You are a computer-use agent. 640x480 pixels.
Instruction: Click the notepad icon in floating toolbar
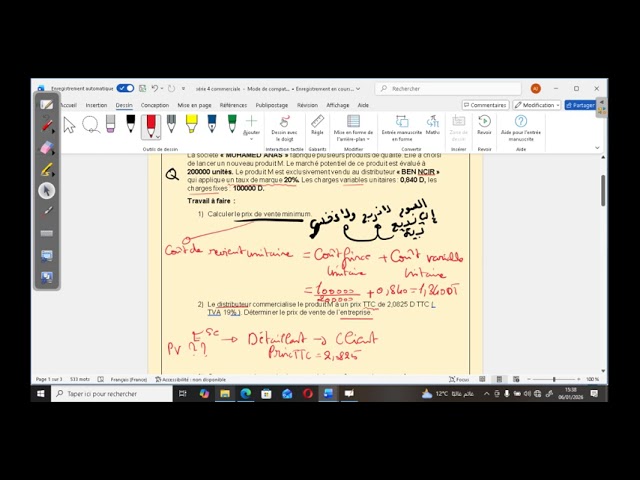click(47, 104)
